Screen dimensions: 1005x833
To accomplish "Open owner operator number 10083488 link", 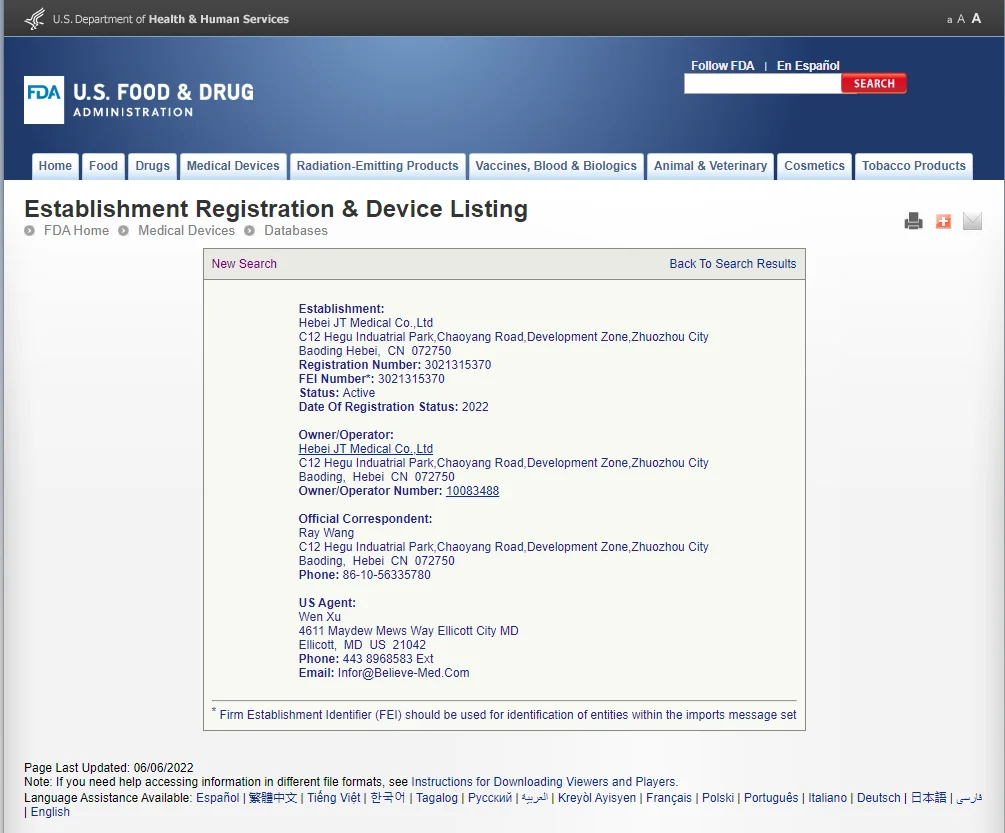I will point(472,491).
